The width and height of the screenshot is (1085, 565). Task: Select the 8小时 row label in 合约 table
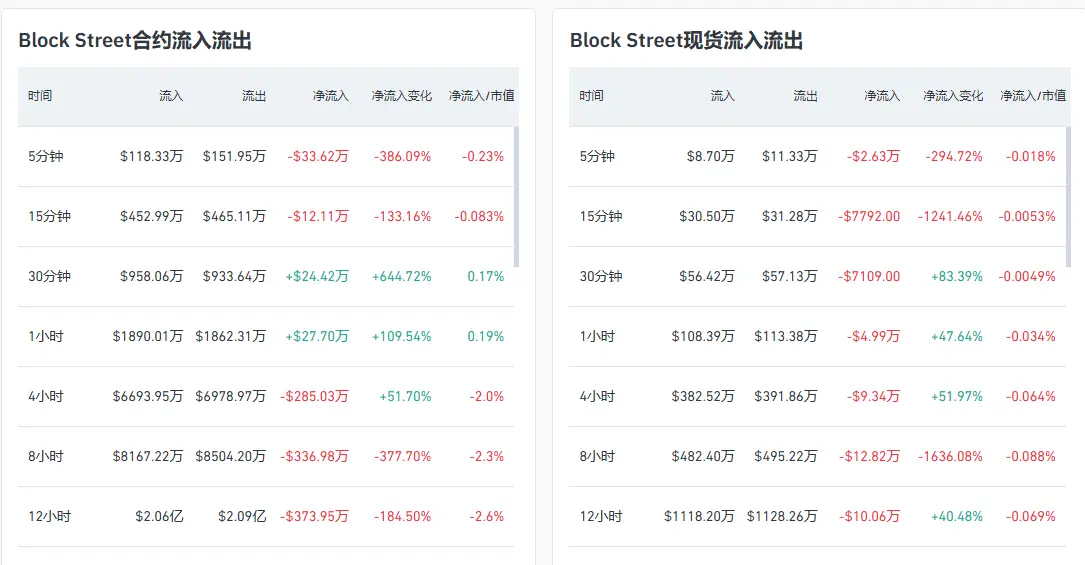pos(46,456)
